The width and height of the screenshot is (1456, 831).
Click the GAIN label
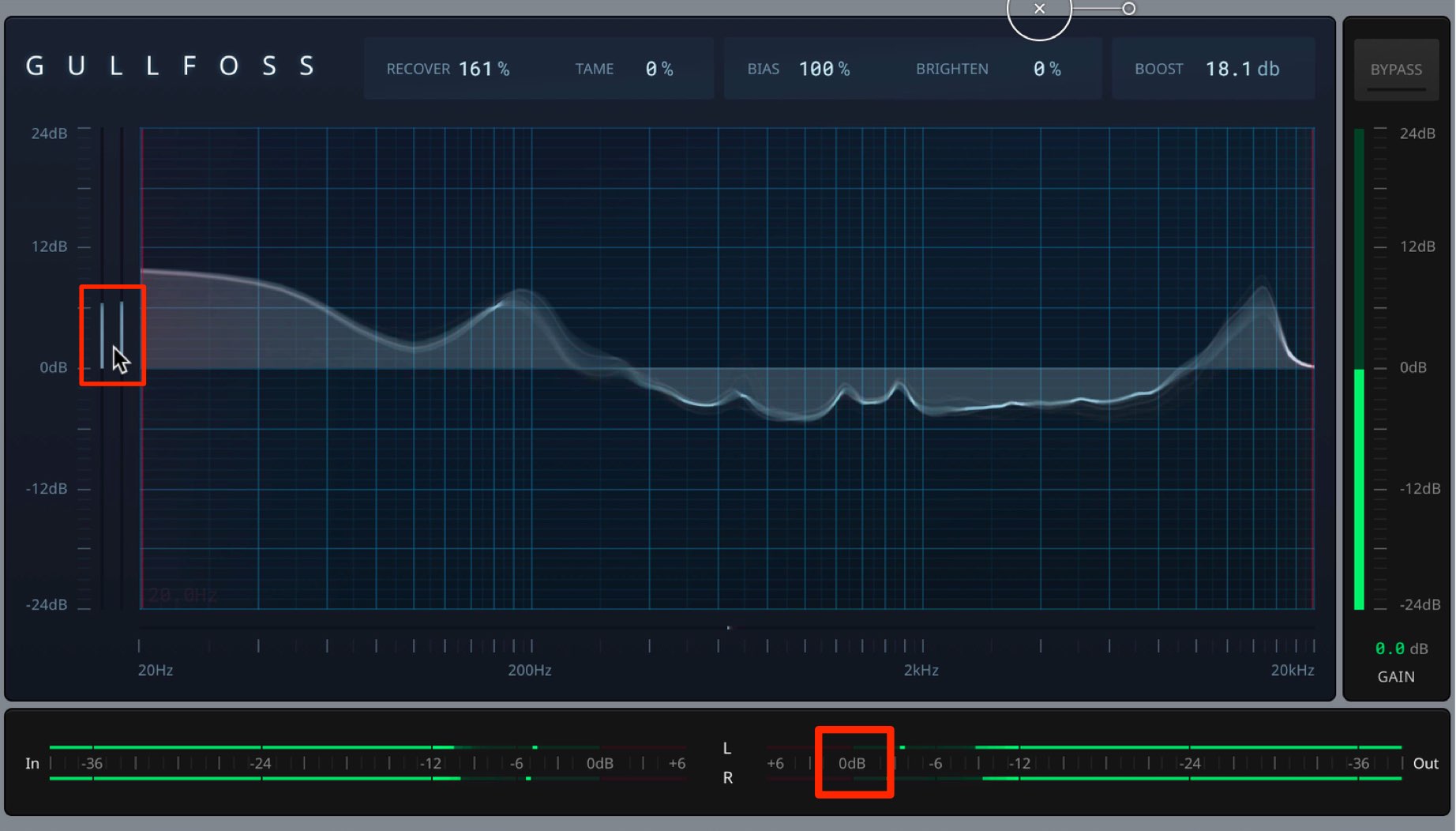click(1396, 677)
